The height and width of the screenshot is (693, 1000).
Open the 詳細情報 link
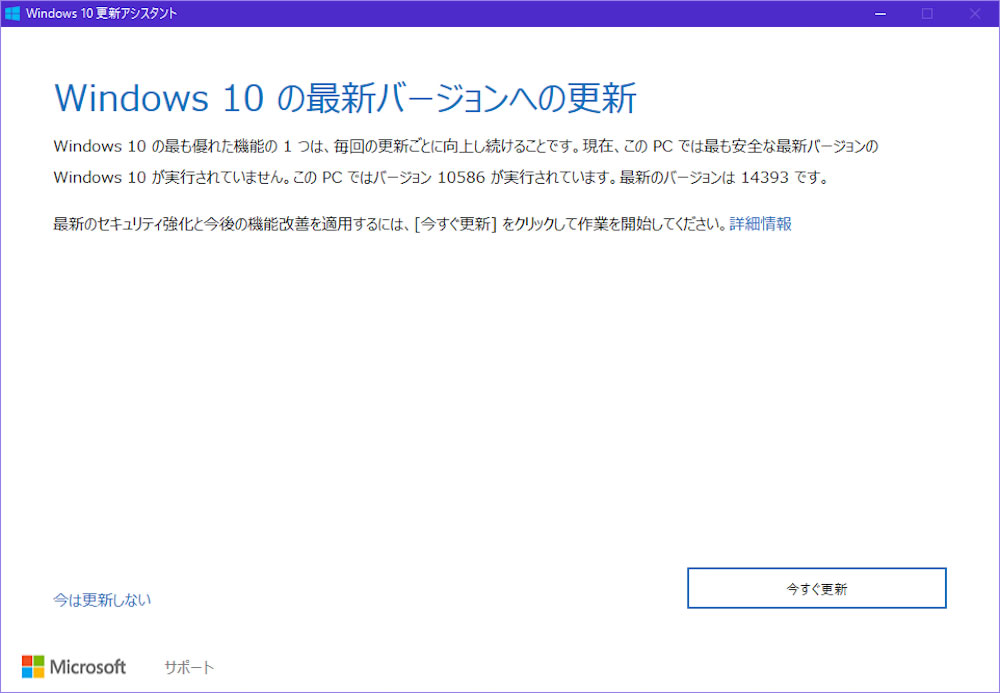pyautogui.click(x=760, y=224)
